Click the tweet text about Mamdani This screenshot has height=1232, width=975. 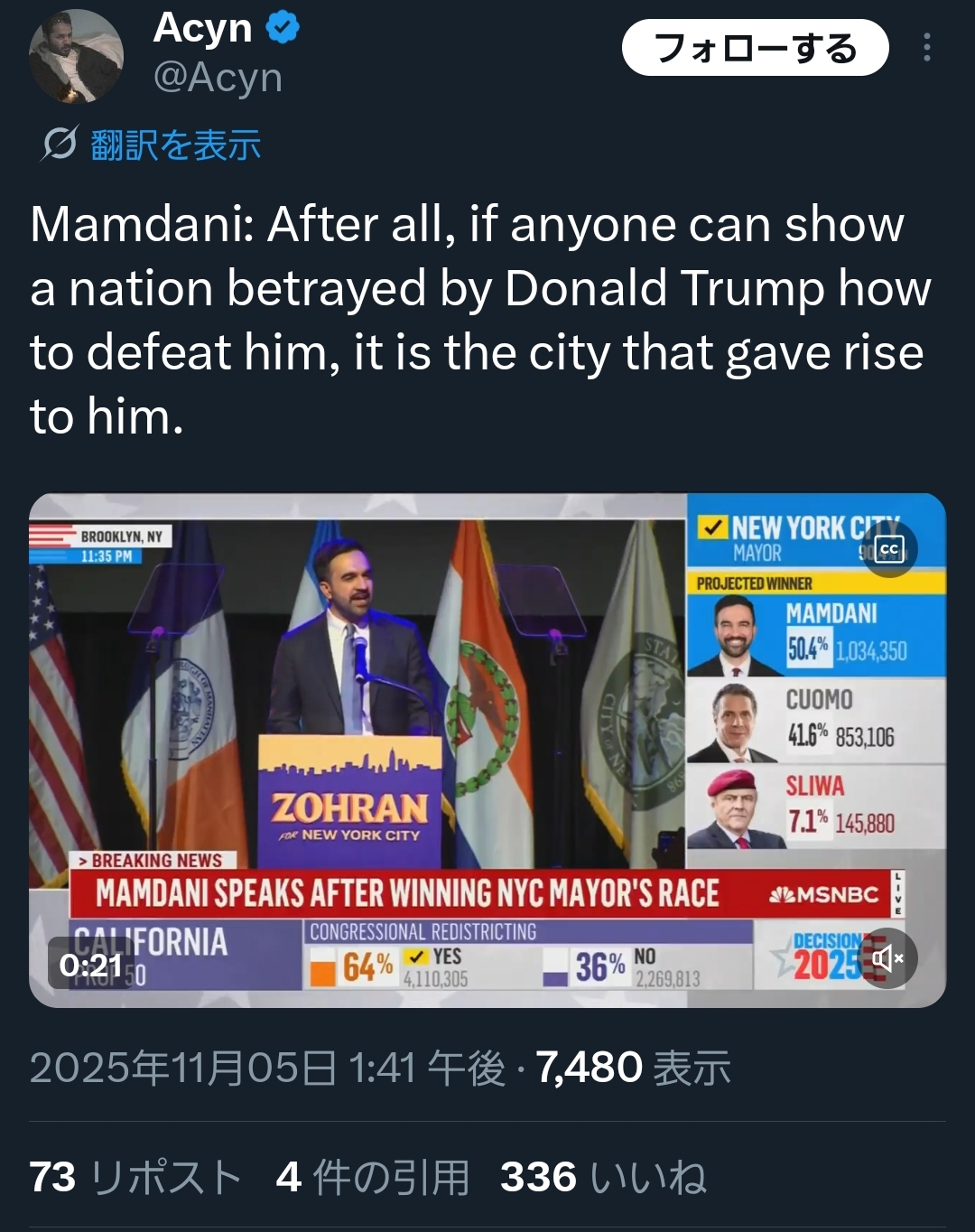click(x=480, y=320)
